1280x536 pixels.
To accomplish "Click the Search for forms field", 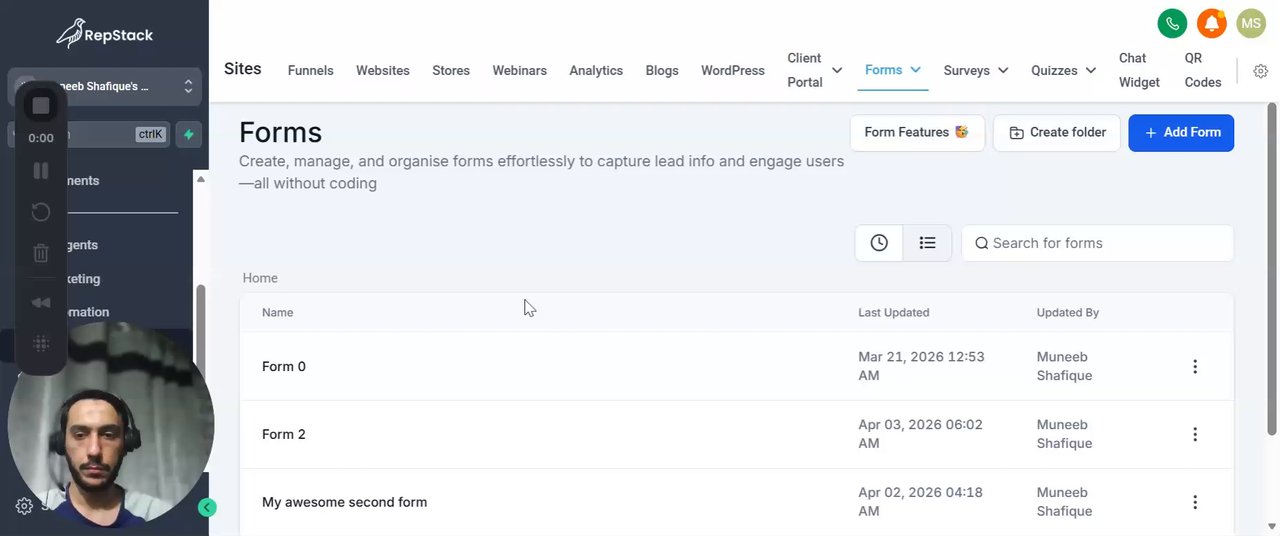I will click(x=1097, y=243).
